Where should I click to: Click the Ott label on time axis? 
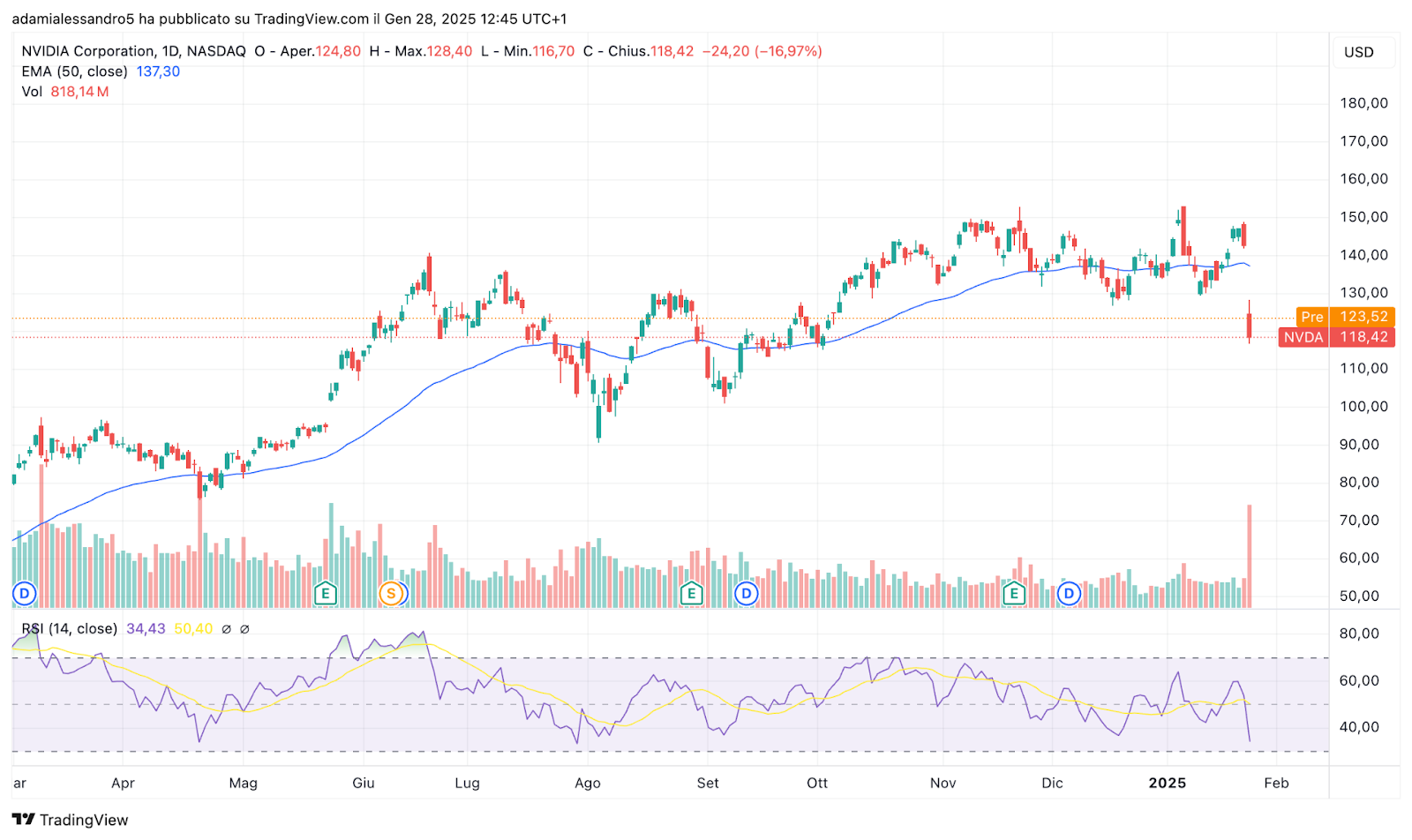[817, 783]
